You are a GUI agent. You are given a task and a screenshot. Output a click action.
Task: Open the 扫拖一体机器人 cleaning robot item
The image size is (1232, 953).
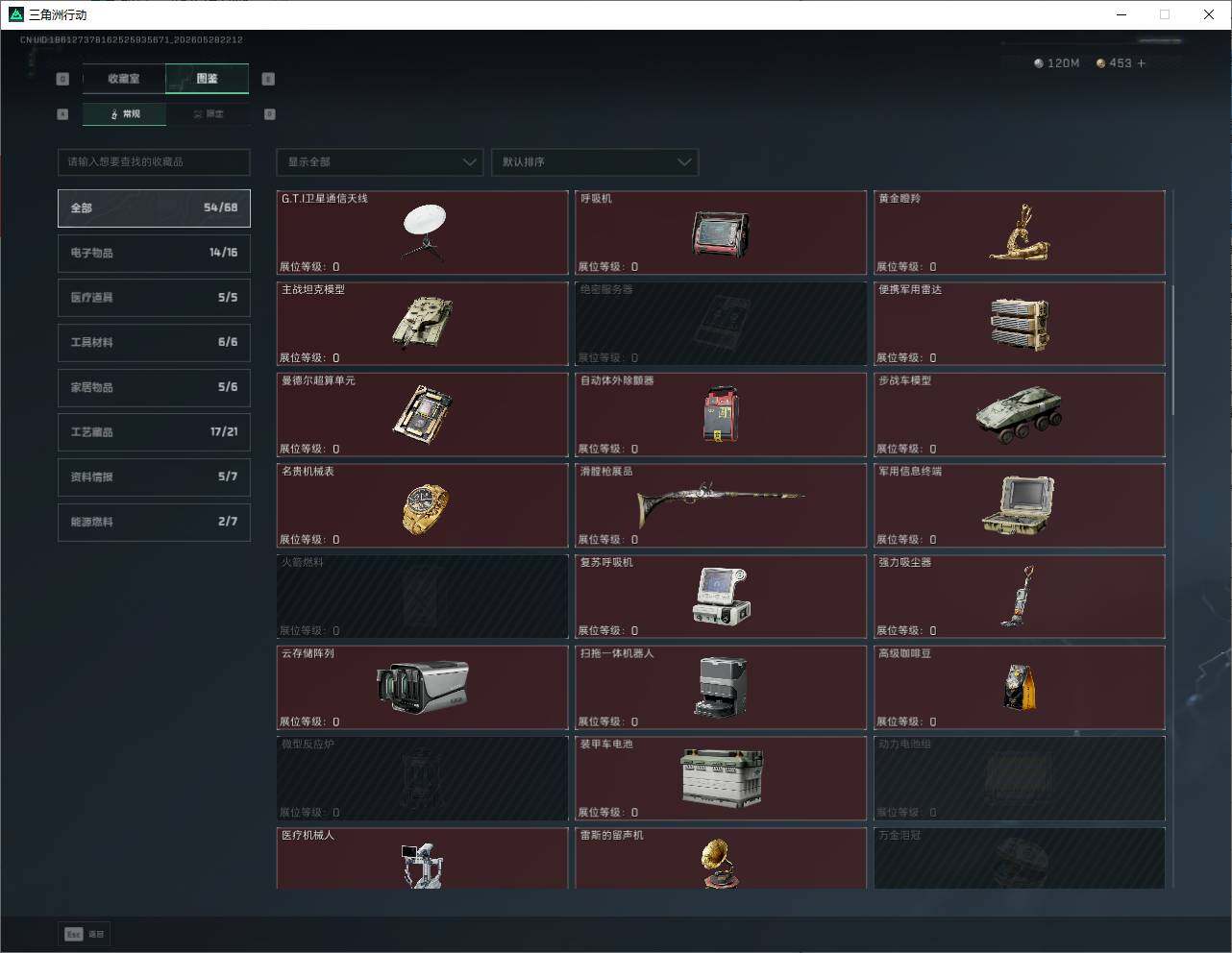point(721,687)
